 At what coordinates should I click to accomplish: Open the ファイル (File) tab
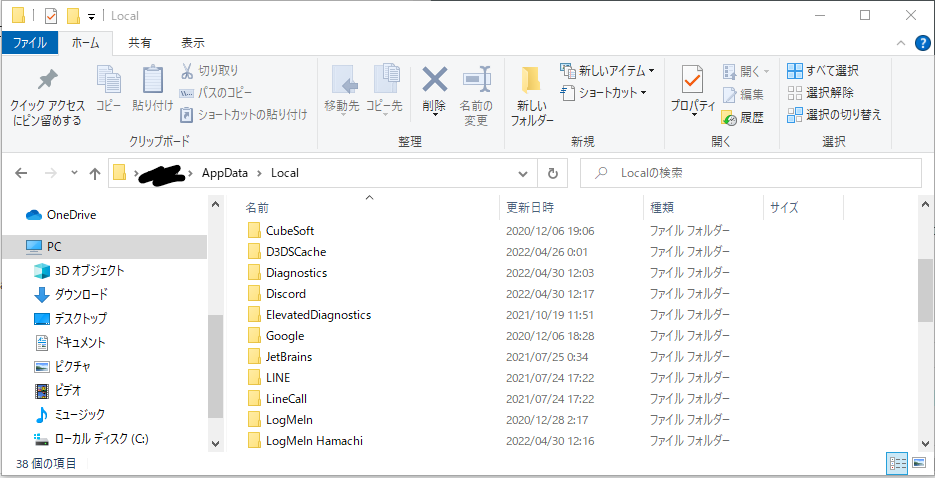tap(30, 43)
